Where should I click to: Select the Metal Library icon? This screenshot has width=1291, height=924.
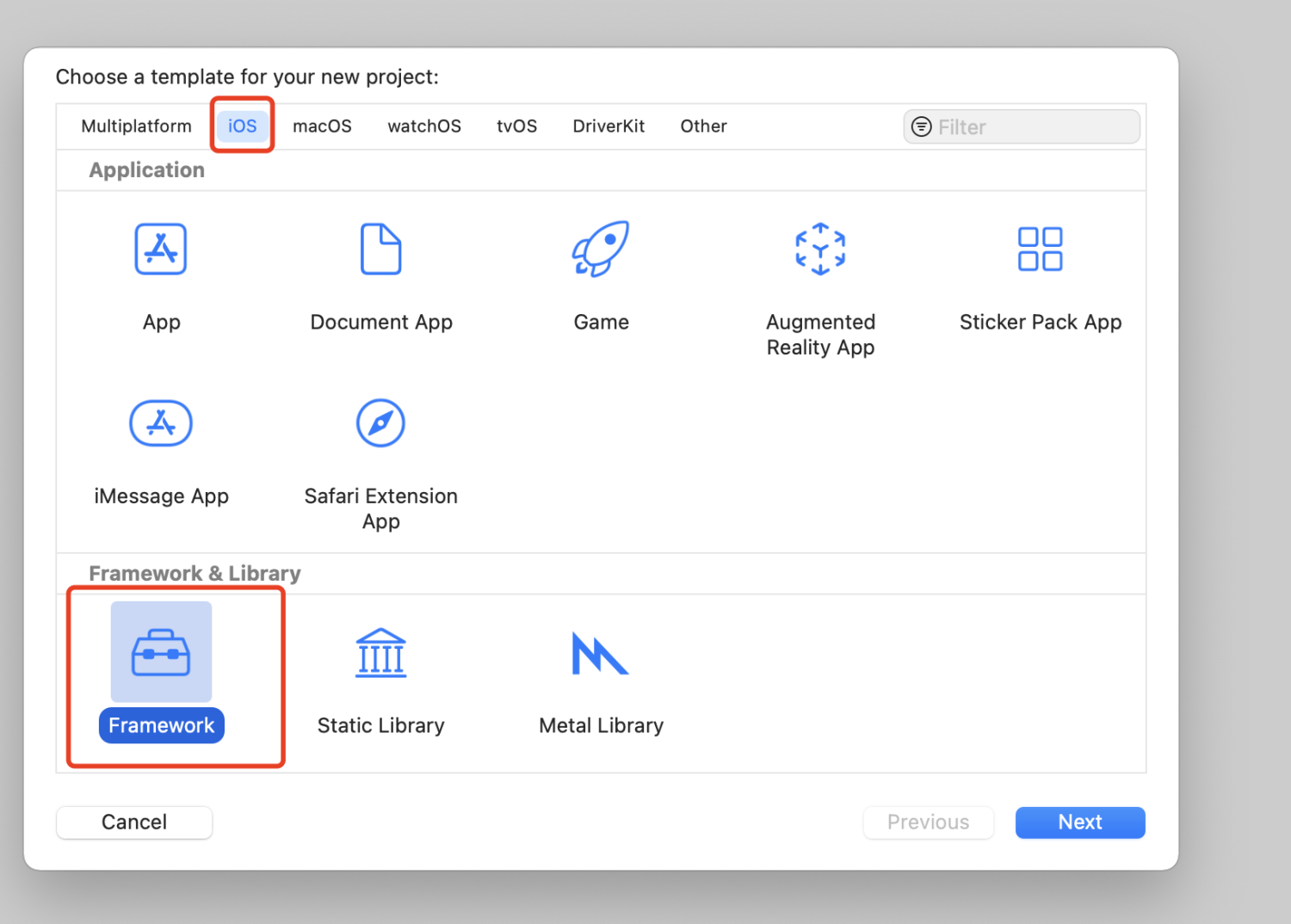click(601, 653)
